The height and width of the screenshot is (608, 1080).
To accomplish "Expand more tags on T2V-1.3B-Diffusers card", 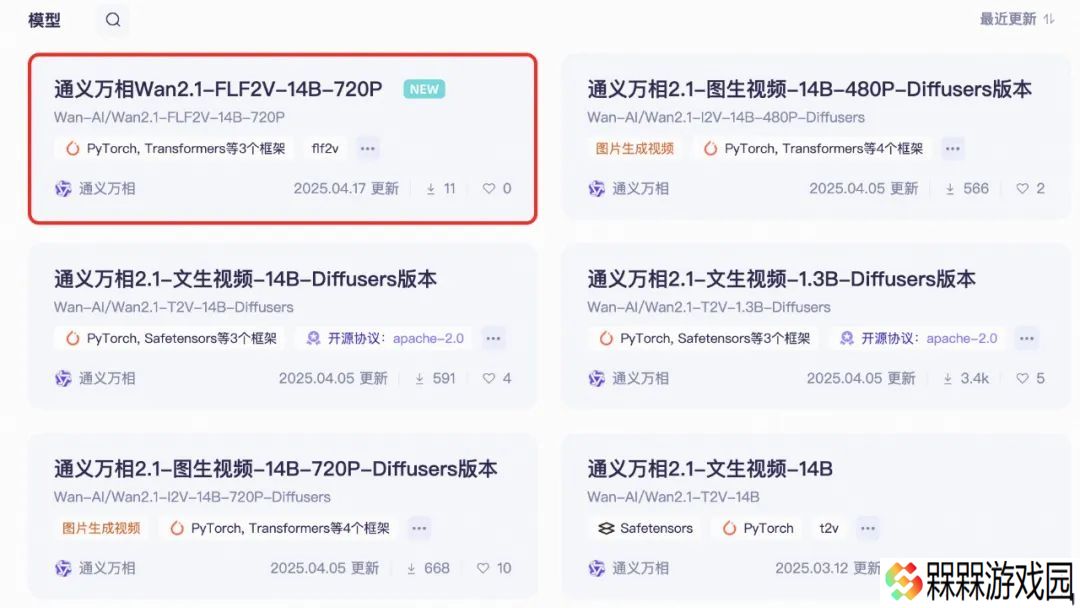I will (x=1027, y=338).
